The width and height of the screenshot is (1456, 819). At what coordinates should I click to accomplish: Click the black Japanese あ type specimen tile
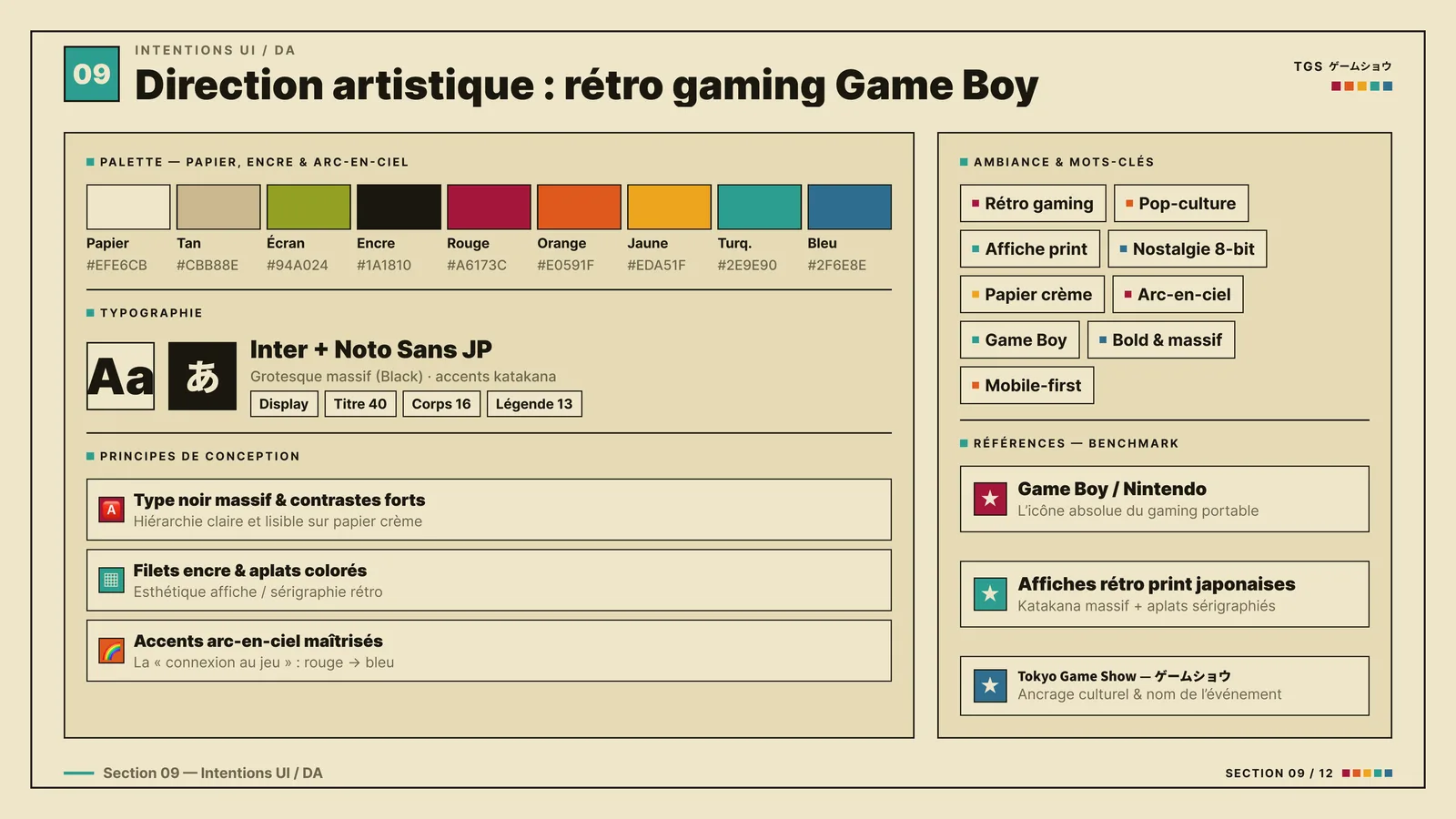point(202,376)
